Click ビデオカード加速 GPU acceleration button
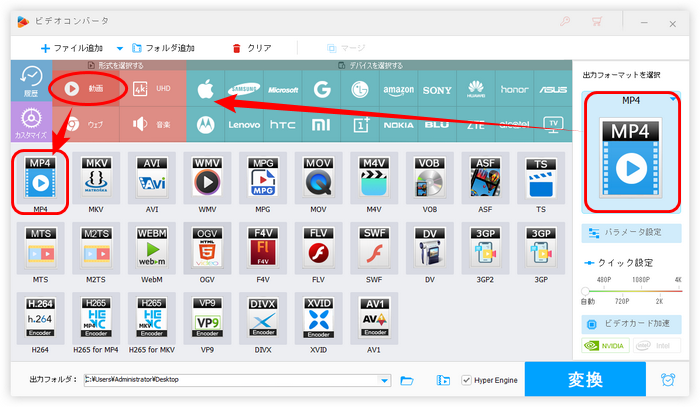 click(x=631, y=324)
